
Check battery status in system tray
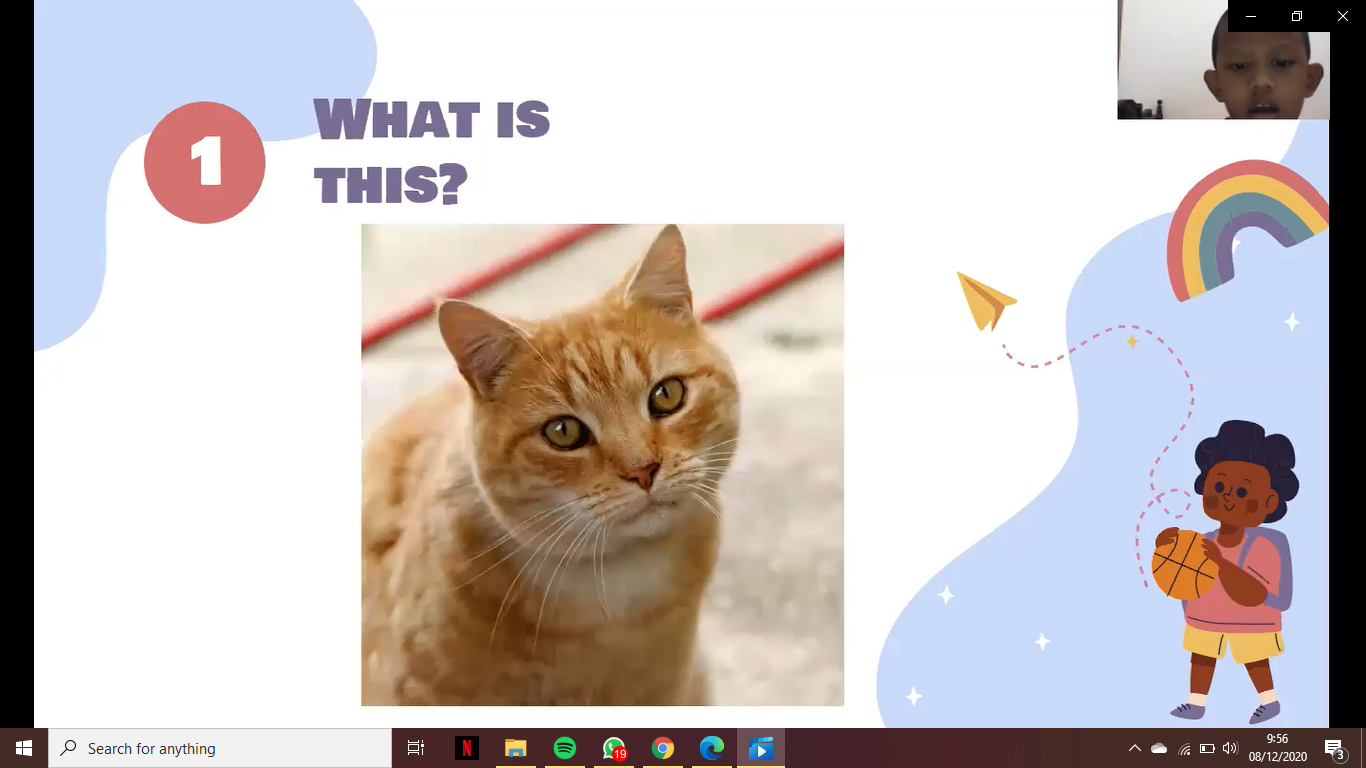(1207, 748)
